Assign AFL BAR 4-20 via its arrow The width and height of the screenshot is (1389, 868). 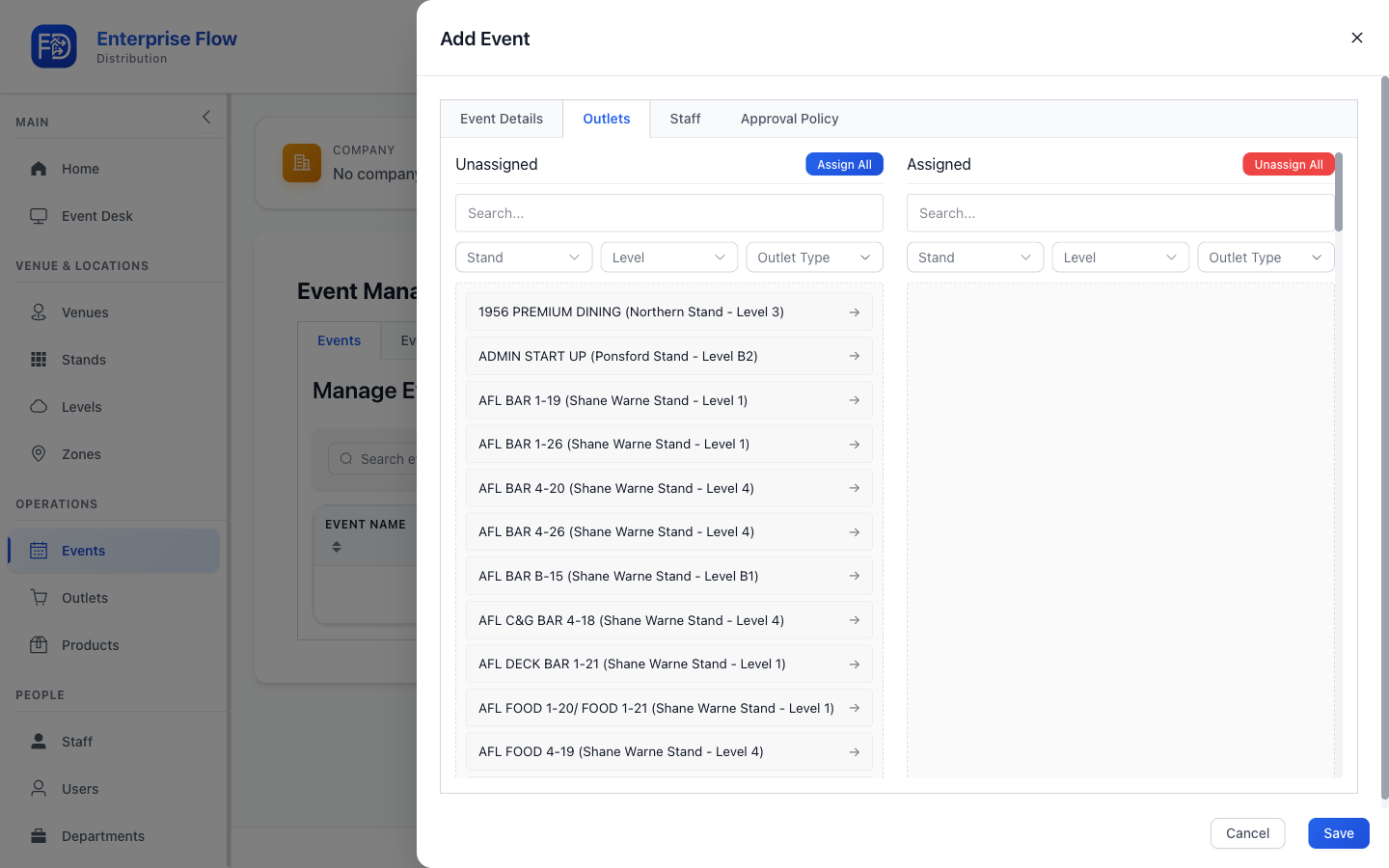click(x=855, y=488)
